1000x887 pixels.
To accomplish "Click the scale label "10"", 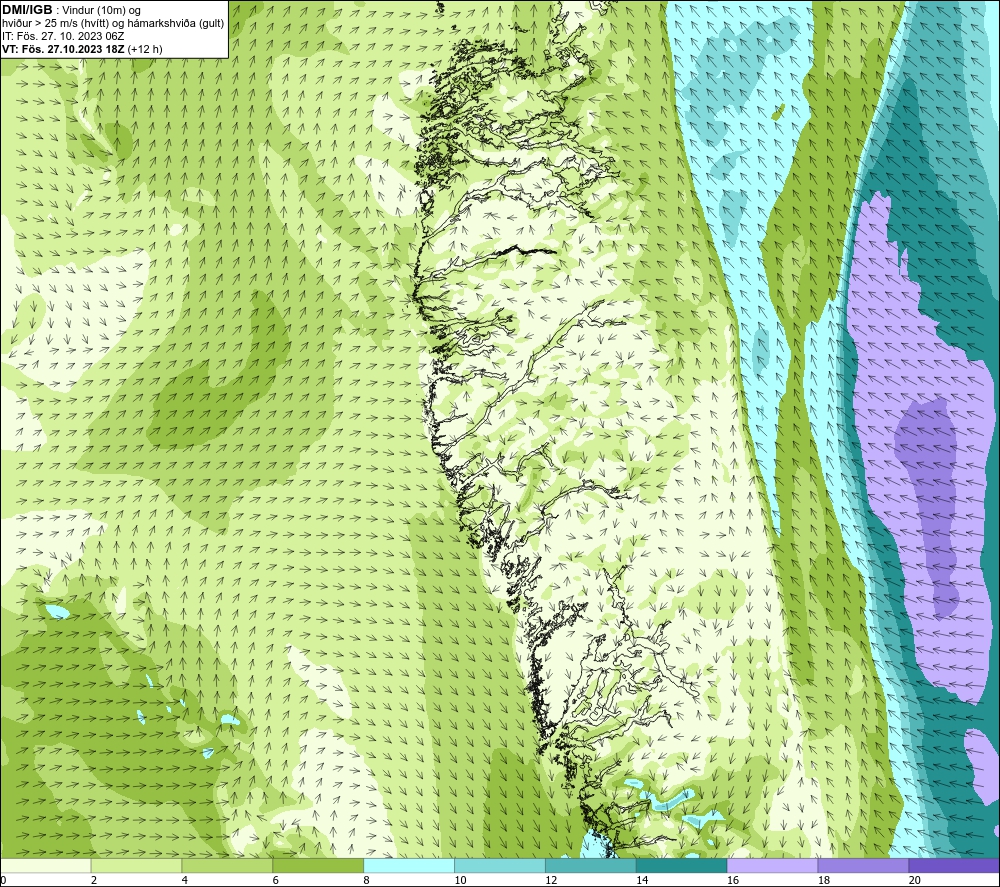I will 460,880.
